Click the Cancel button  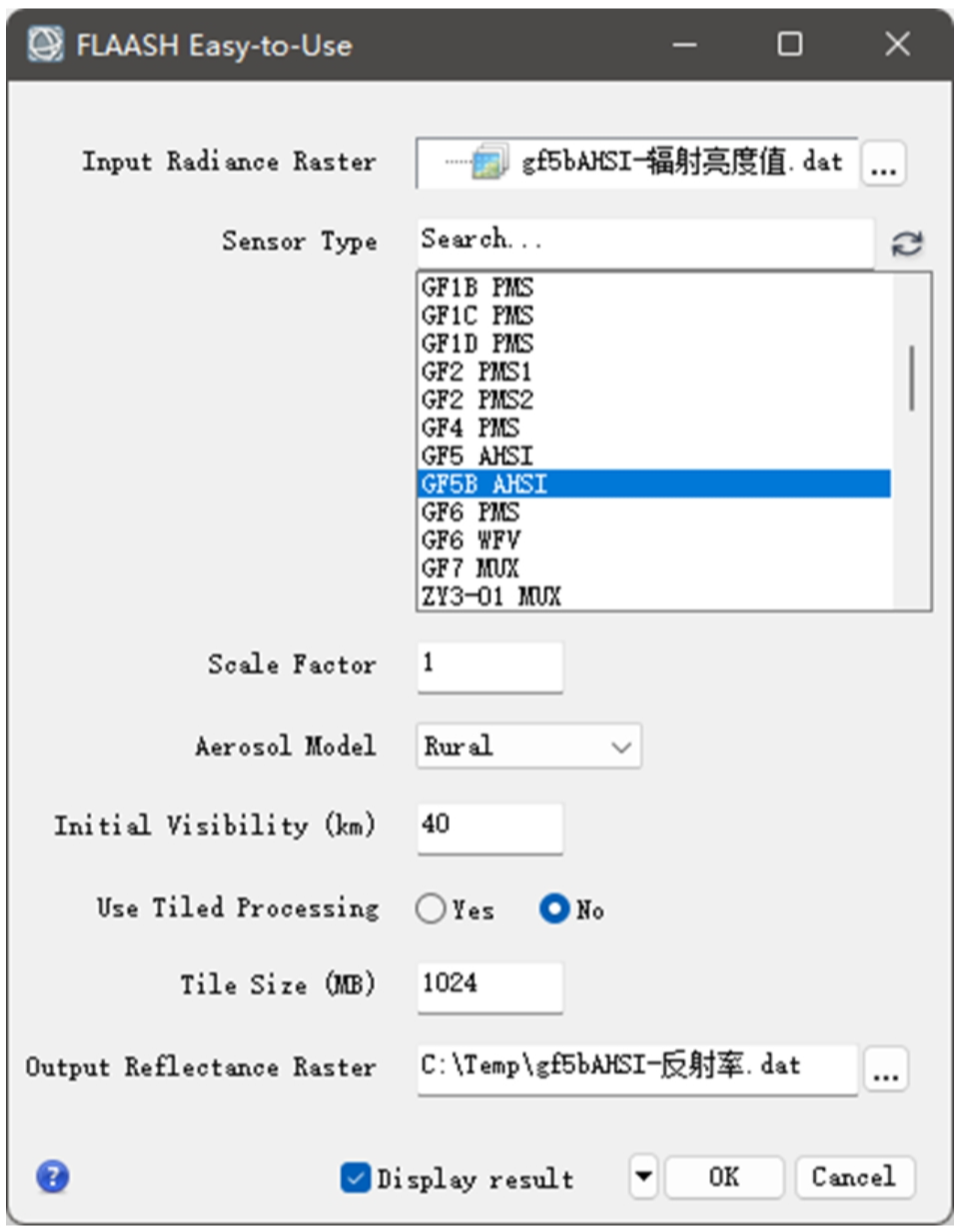coord(854,1176)
